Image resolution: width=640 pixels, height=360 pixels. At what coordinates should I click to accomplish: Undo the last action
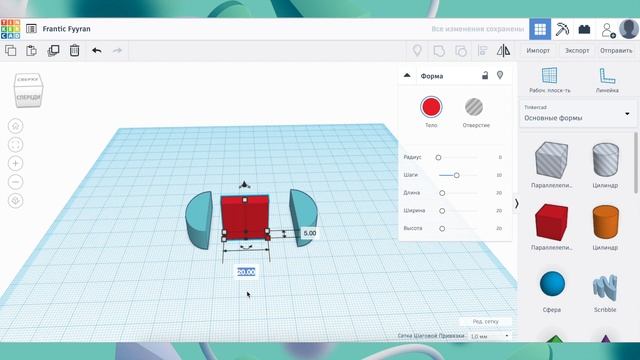click(97, 51)
